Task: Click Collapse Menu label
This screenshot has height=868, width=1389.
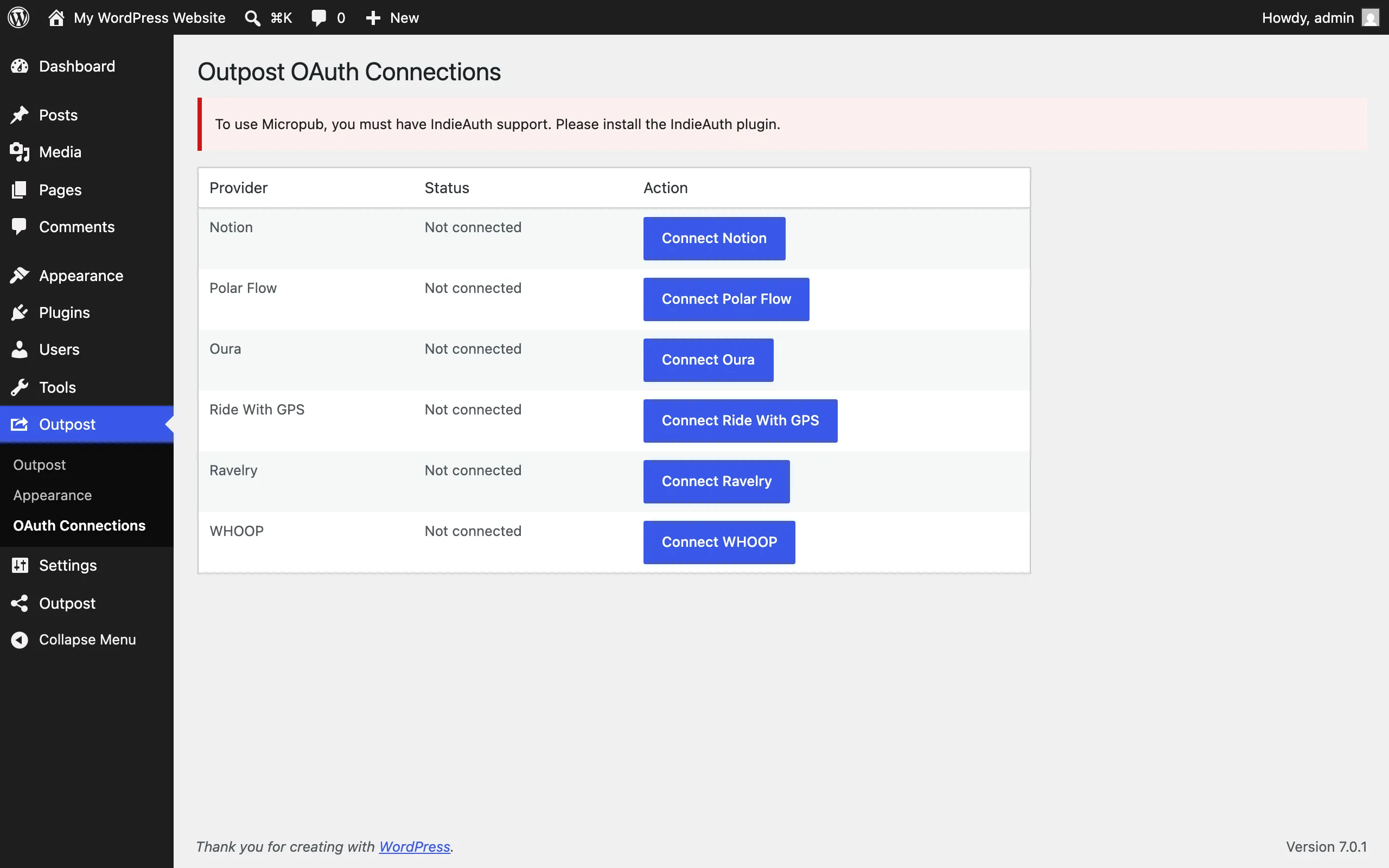Action: pos(87,640)
